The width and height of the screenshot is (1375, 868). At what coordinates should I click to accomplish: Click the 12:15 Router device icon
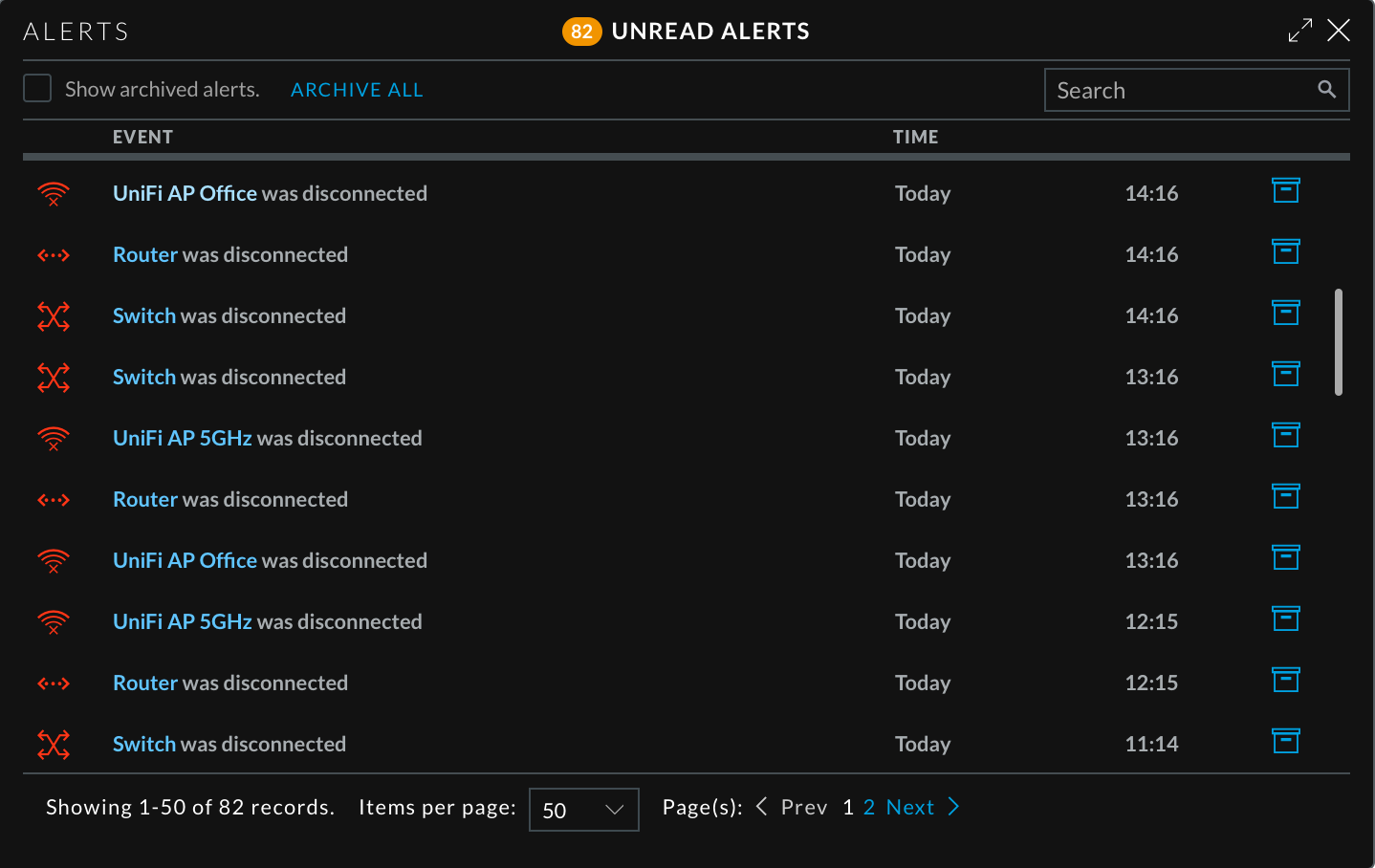pyautogui.click(x=54, y=684)
